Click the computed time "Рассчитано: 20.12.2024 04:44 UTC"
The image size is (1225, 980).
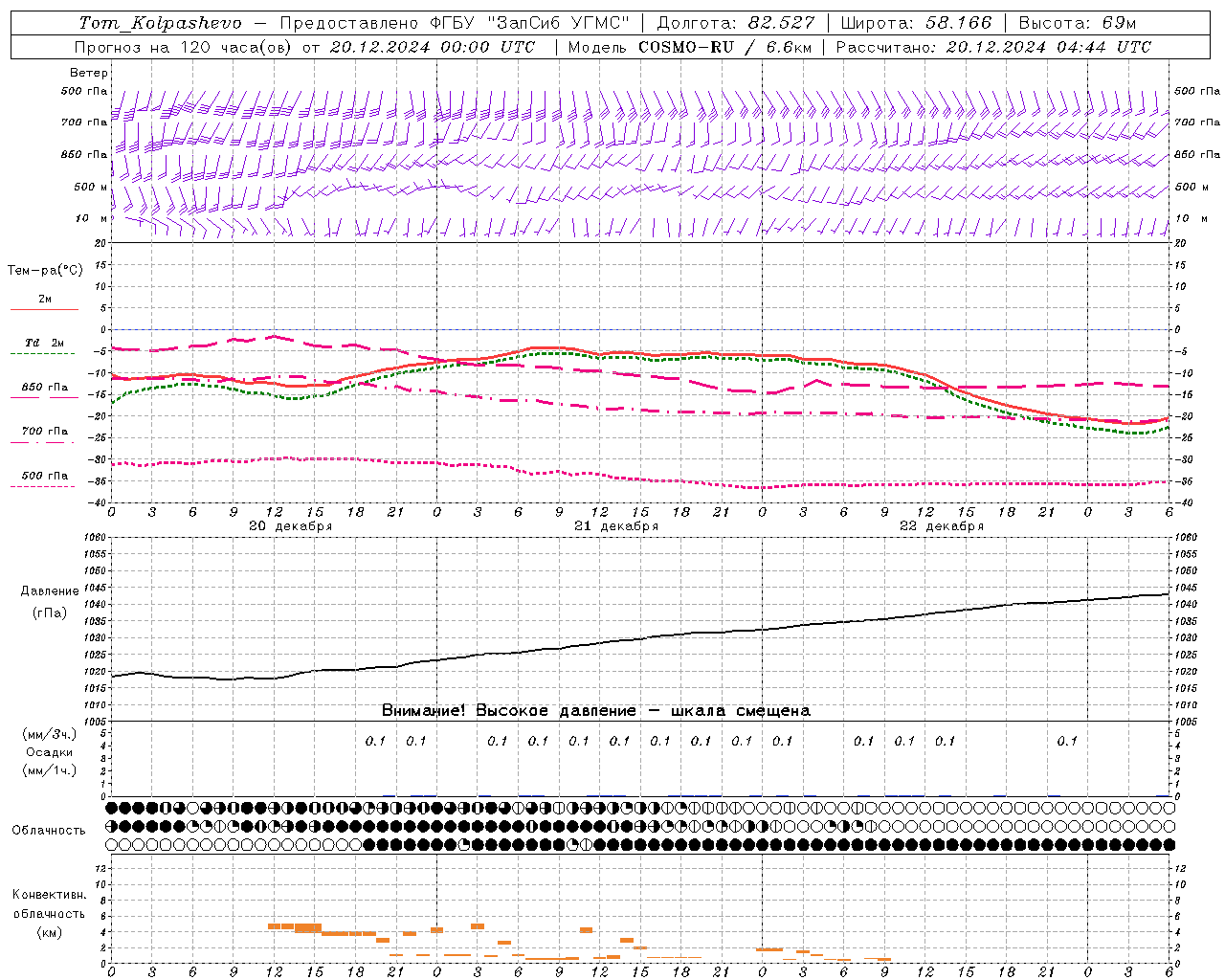pyautogui.click(x=993, y=47)
